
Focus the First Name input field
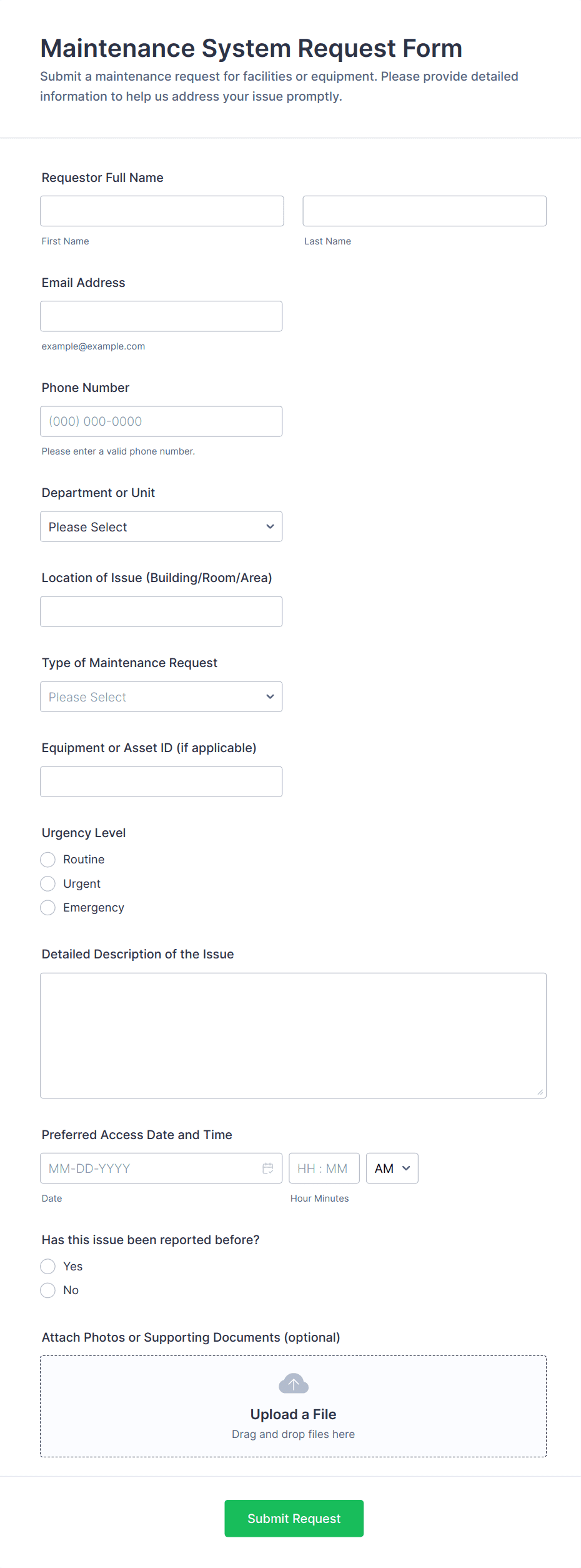[162, 211]
